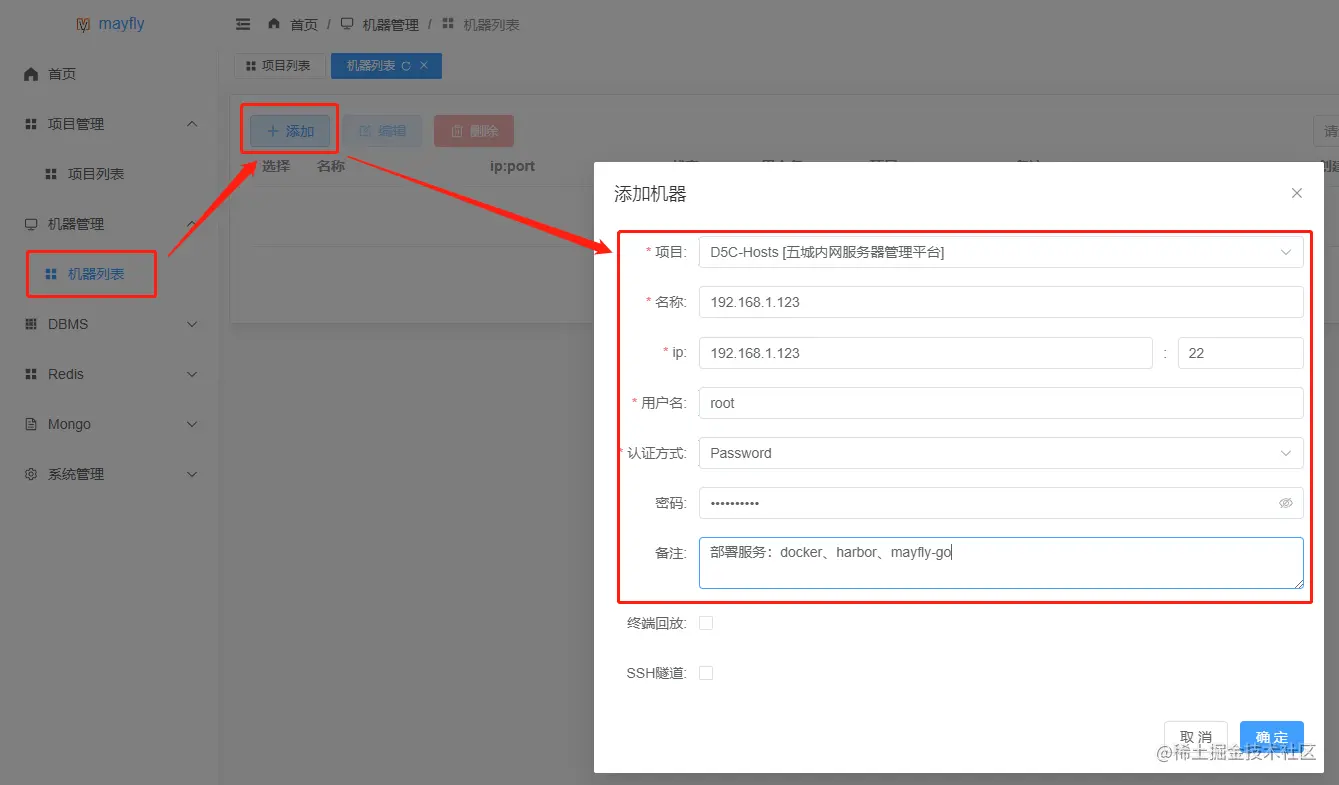The width and height of the screenshot is (1339, 785).
Task: Click the 备注 textarea
Action: pos(1001,563)
